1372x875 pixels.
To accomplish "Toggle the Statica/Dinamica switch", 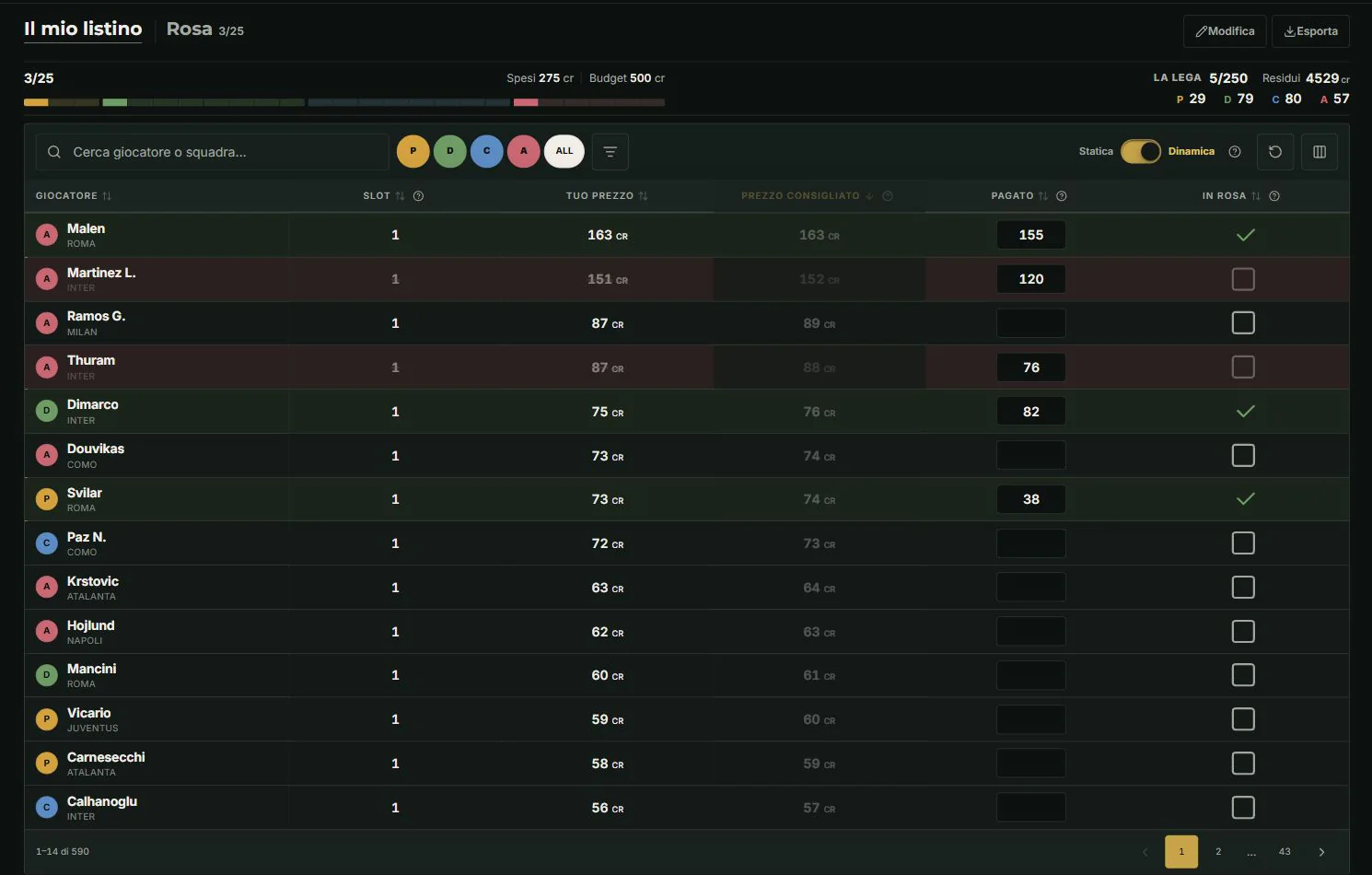I will [1141, 152].
